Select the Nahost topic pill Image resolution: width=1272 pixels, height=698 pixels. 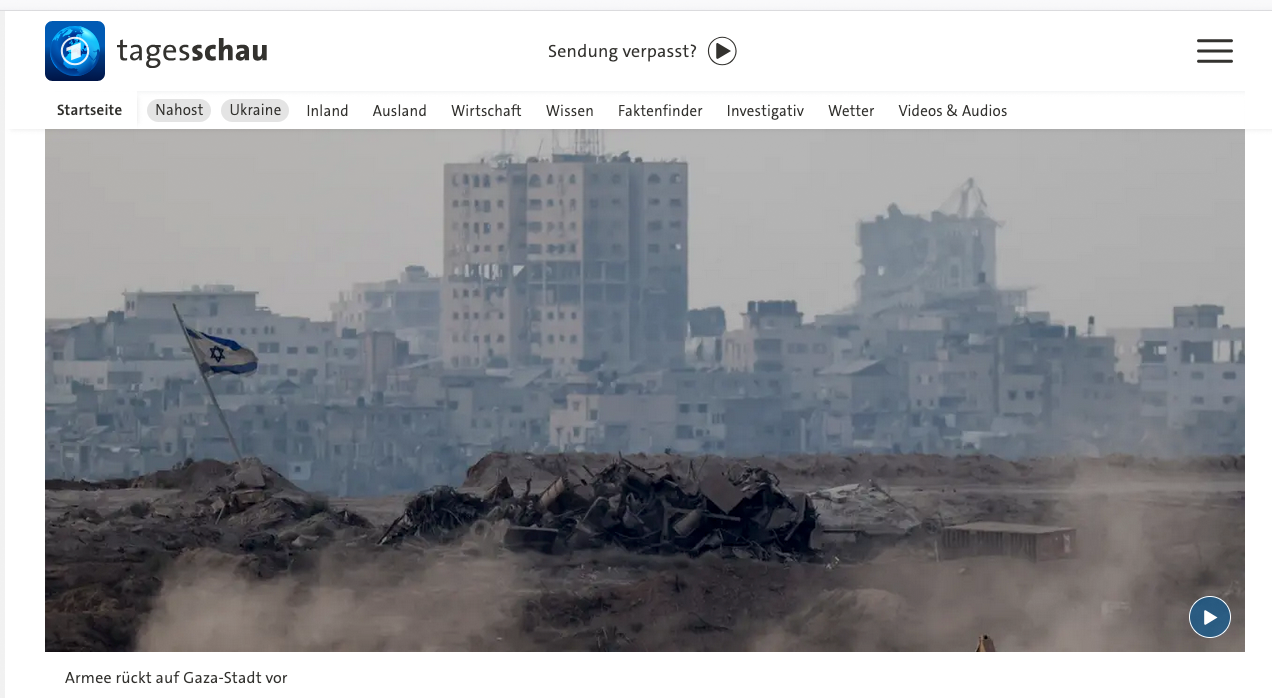[x=179, y=110]
